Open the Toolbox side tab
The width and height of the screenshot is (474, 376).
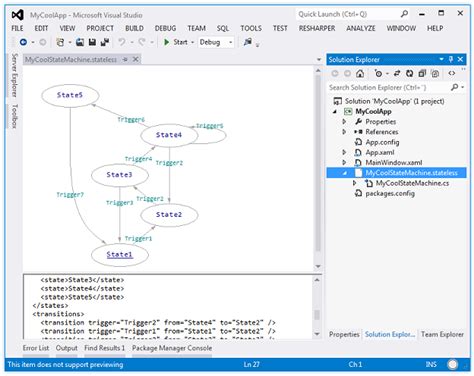point(15,116)
